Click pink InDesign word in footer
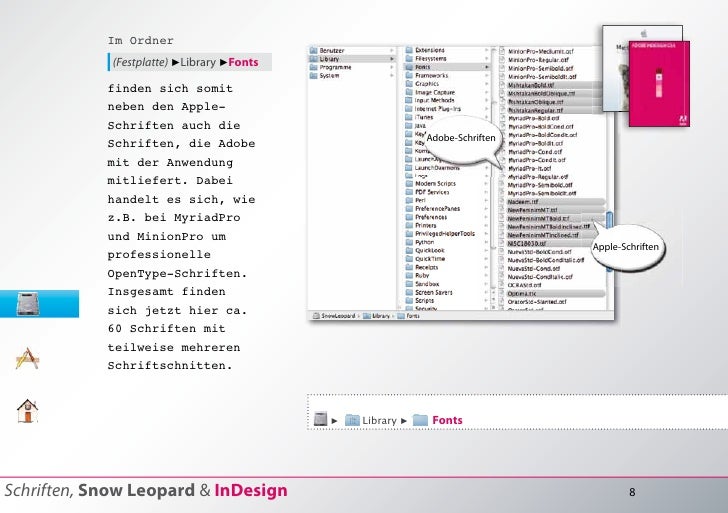728x513 pixels. point(251,490)
